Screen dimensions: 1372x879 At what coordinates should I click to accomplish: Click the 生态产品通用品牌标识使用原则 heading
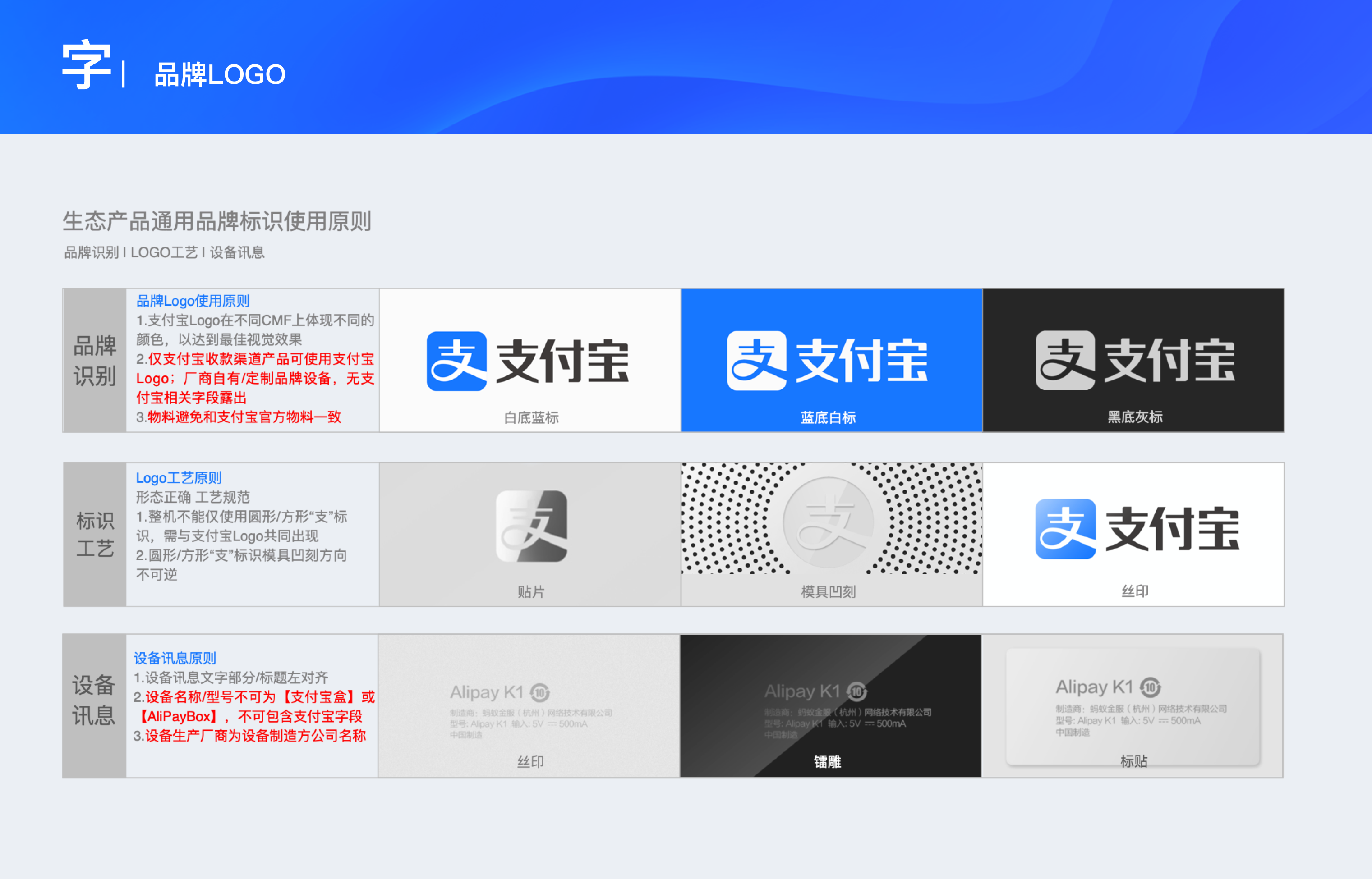(x=217, y=221)
